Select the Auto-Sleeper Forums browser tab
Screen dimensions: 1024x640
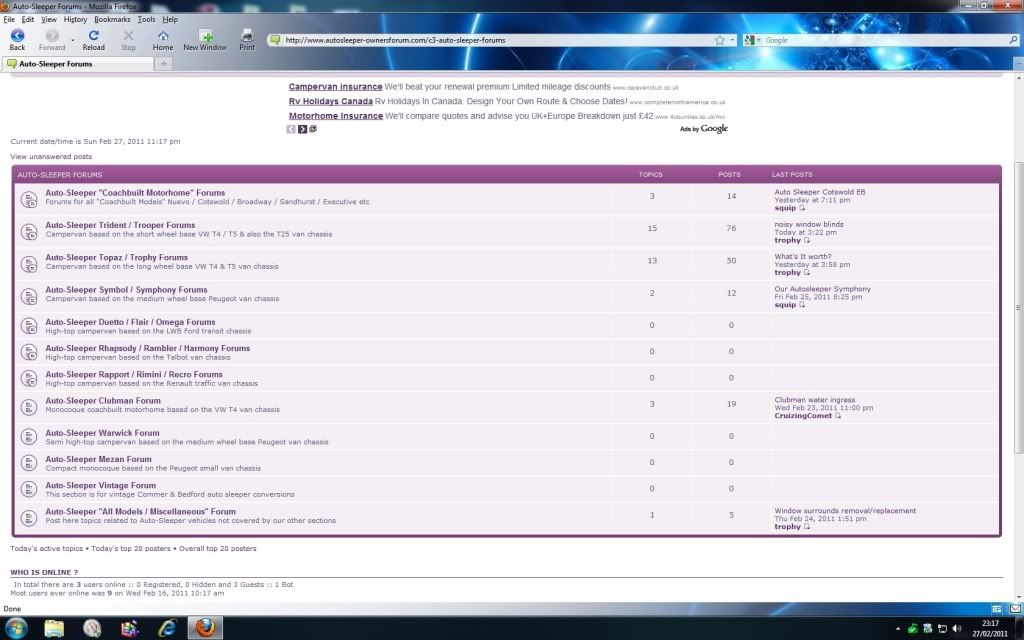tap(75, 64)
